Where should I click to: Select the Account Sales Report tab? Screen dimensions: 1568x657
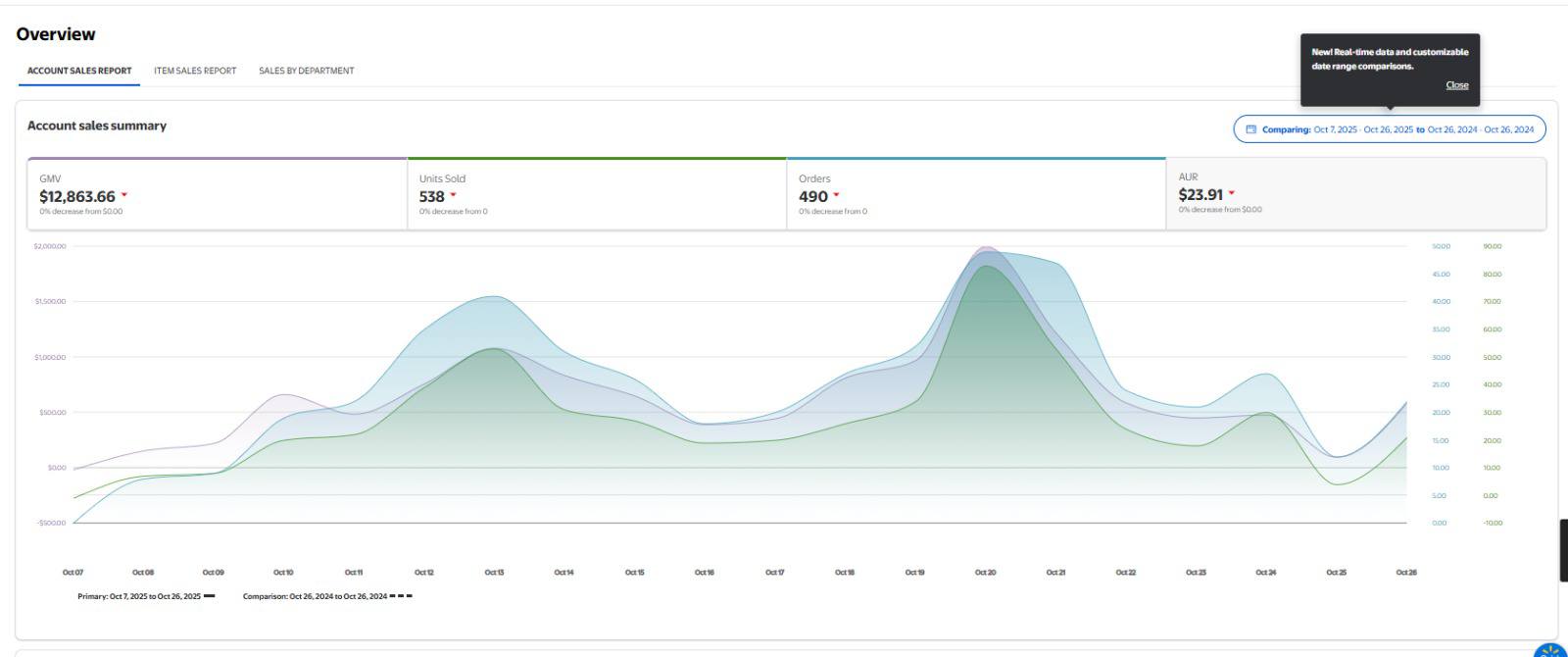click(x=79, y=71)
